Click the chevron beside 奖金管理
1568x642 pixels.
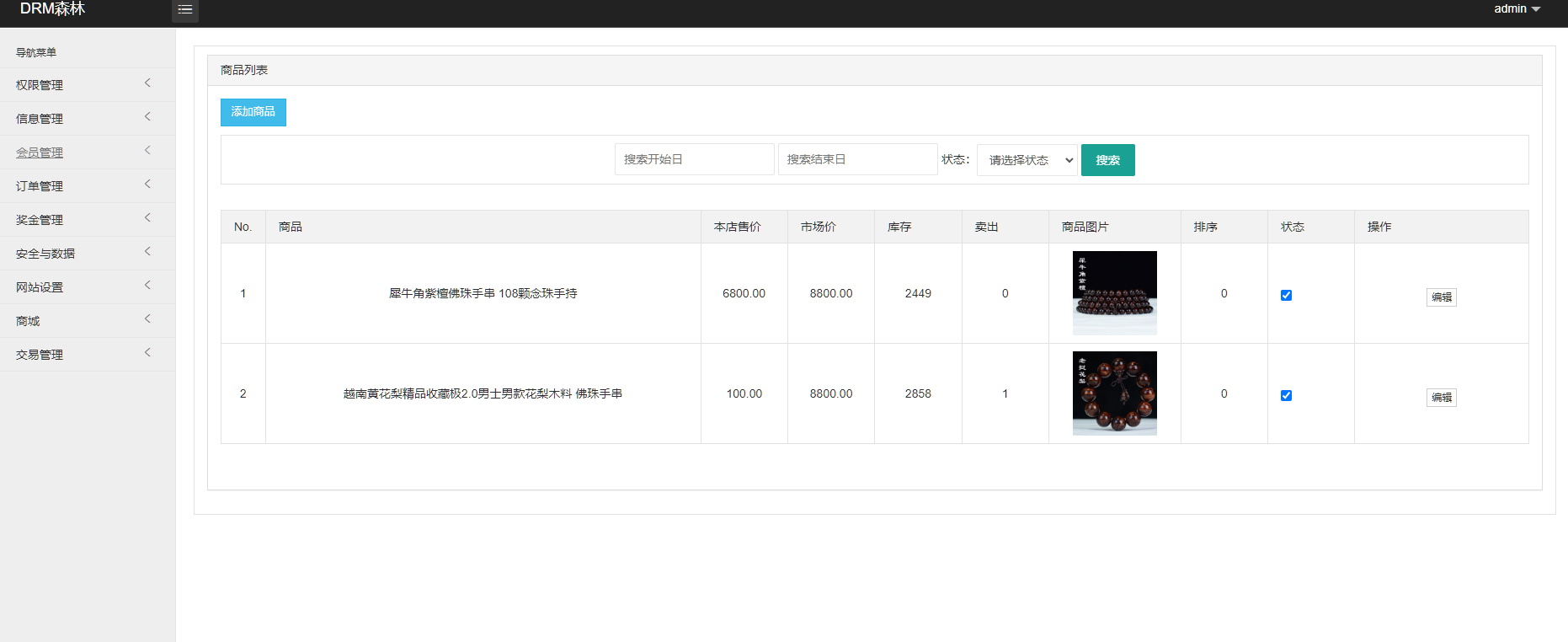point(147,218)
